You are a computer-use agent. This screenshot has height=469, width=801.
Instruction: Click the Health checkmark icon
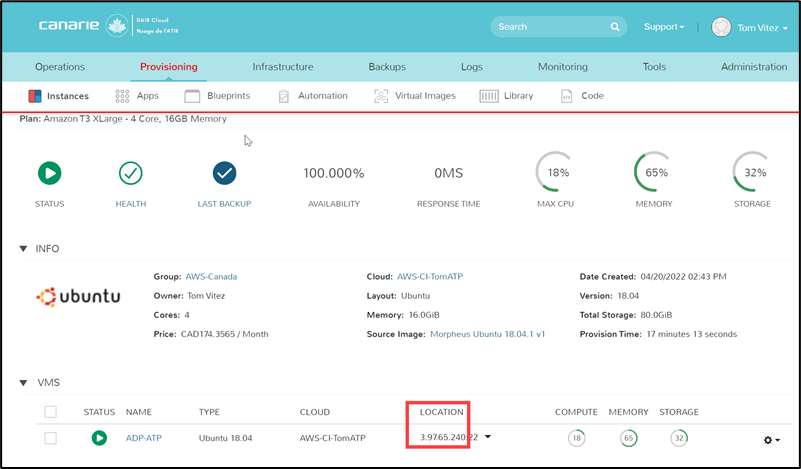(x=131, y=173)
